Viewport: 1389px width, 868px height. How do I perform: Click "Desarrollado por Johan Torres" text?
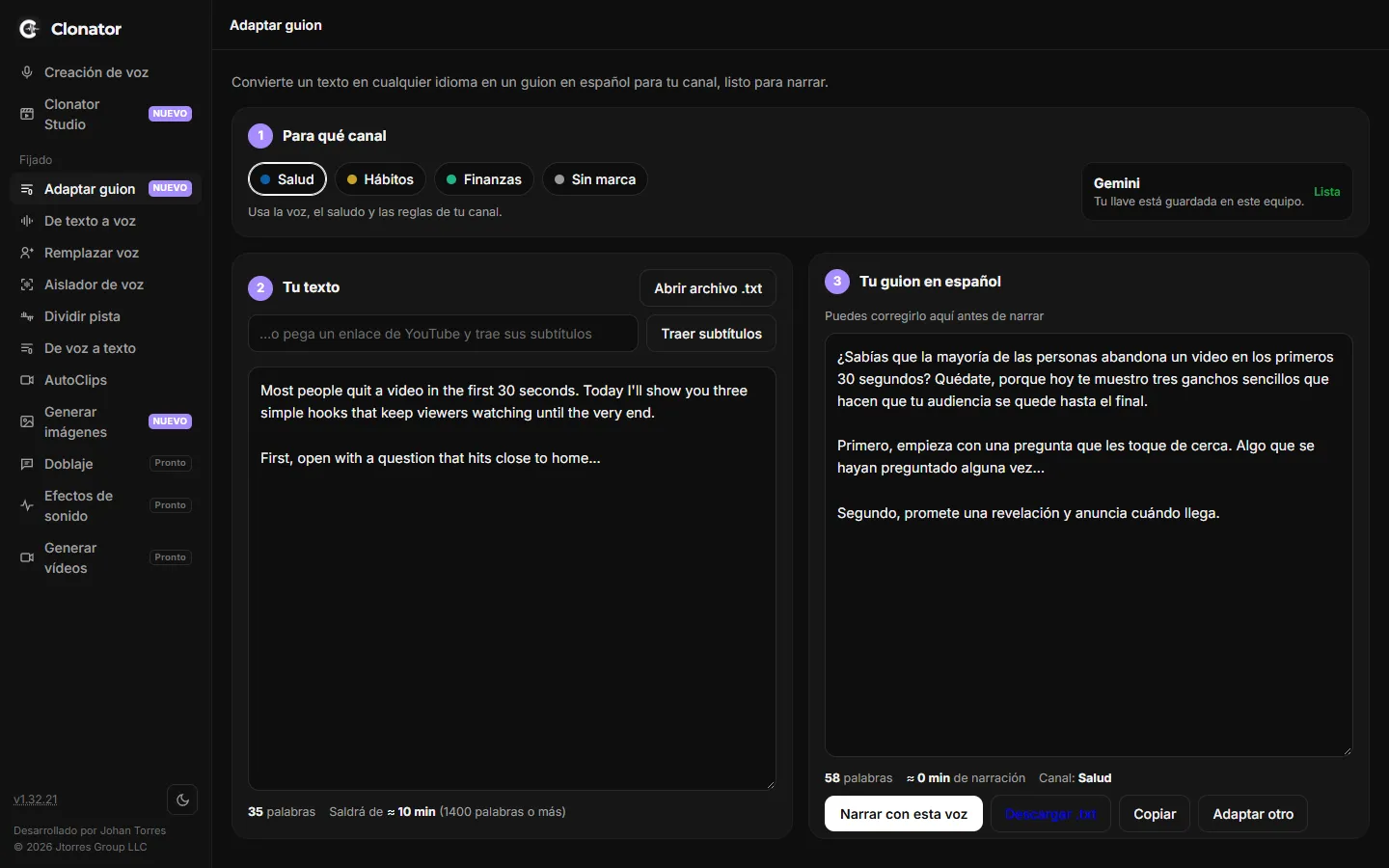(90, 830)
